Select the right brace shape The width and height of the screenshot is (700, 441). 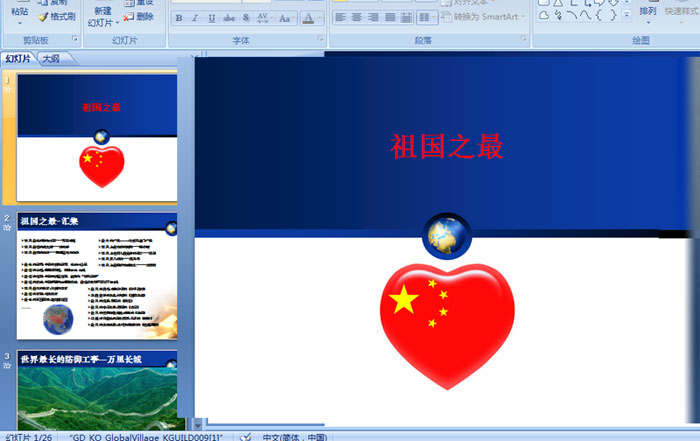pos(613,16)
